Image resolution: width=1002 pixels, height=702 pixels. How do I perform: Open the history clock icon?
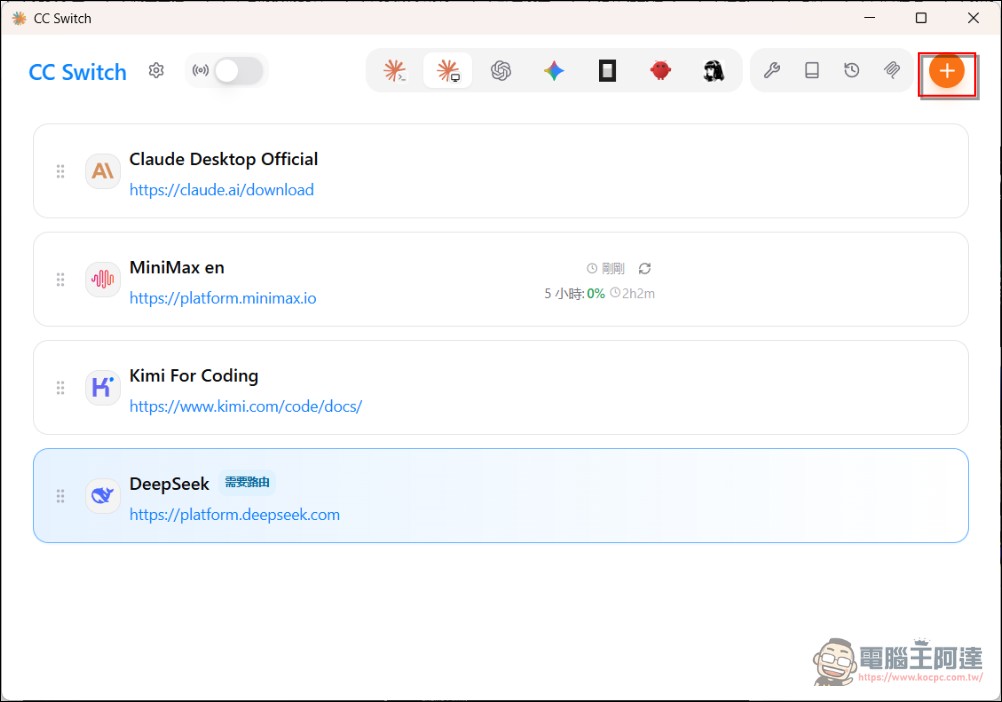[851, 70]
